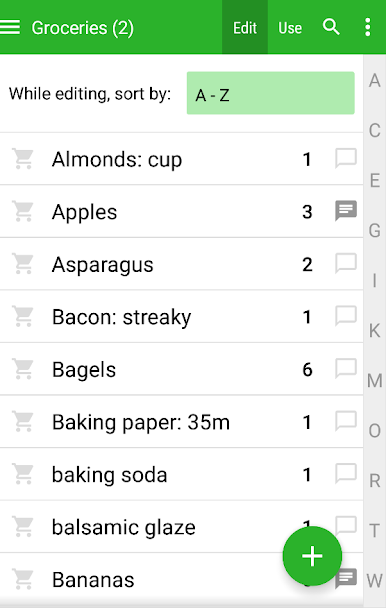
Task: Open the hamburger navigation menu
Action: coord(10,27)
